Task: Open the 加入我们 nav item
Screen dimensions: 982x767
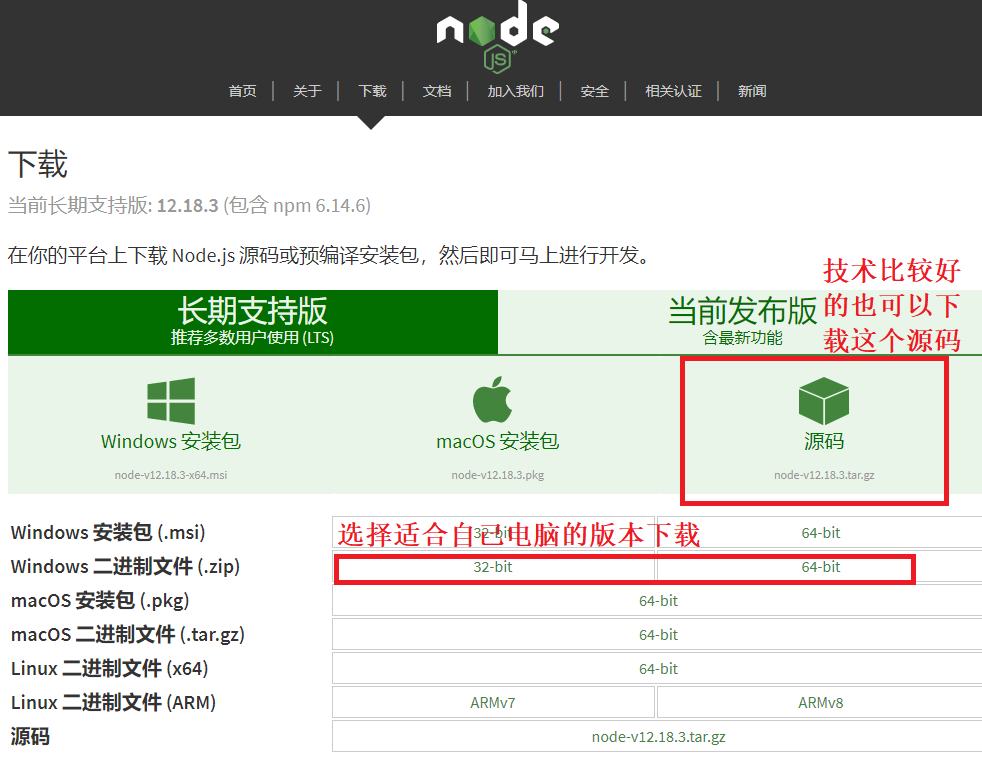Action: coord(515,91)
